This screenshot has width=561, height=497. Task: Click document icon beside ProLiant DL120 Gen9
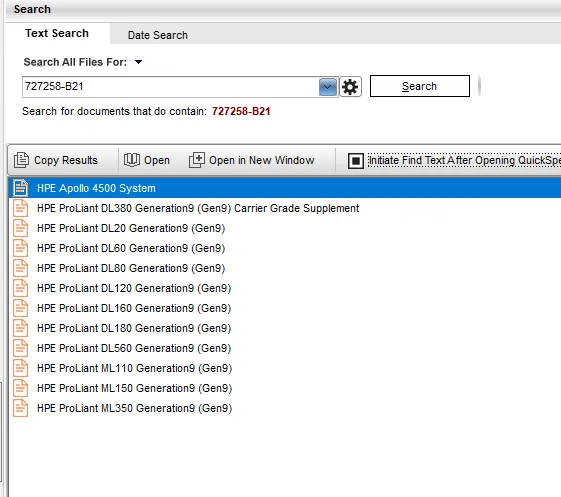click(x=20, y=288)
